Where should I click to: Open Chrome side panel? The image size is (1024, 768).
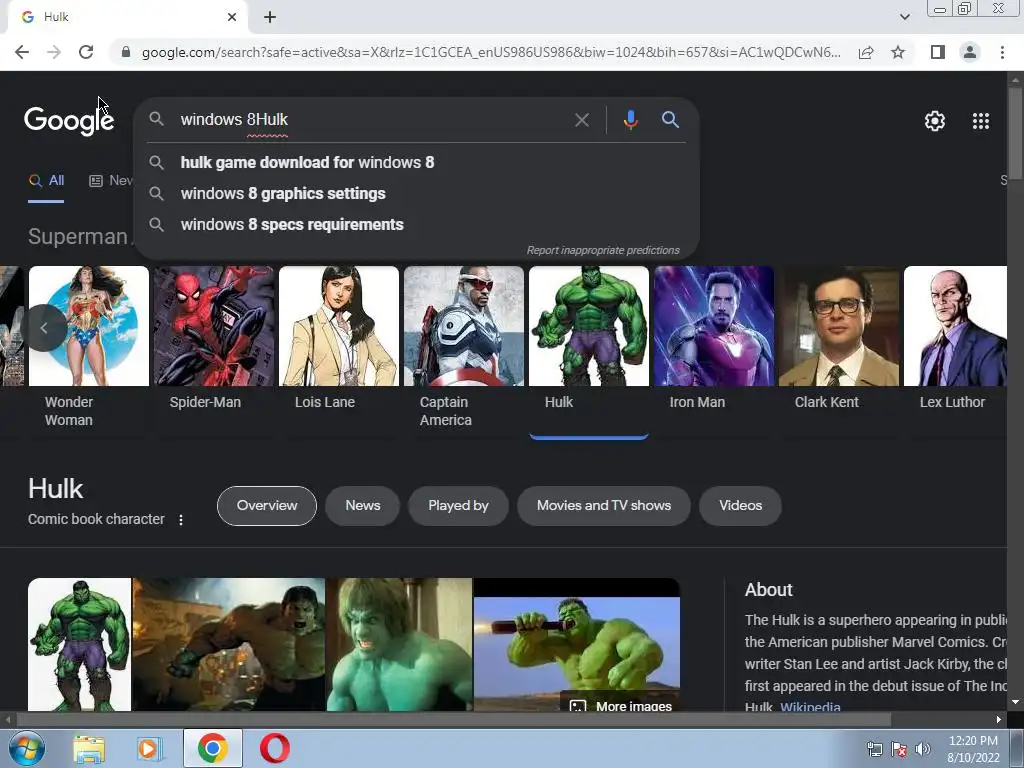(x=938, y=52)
